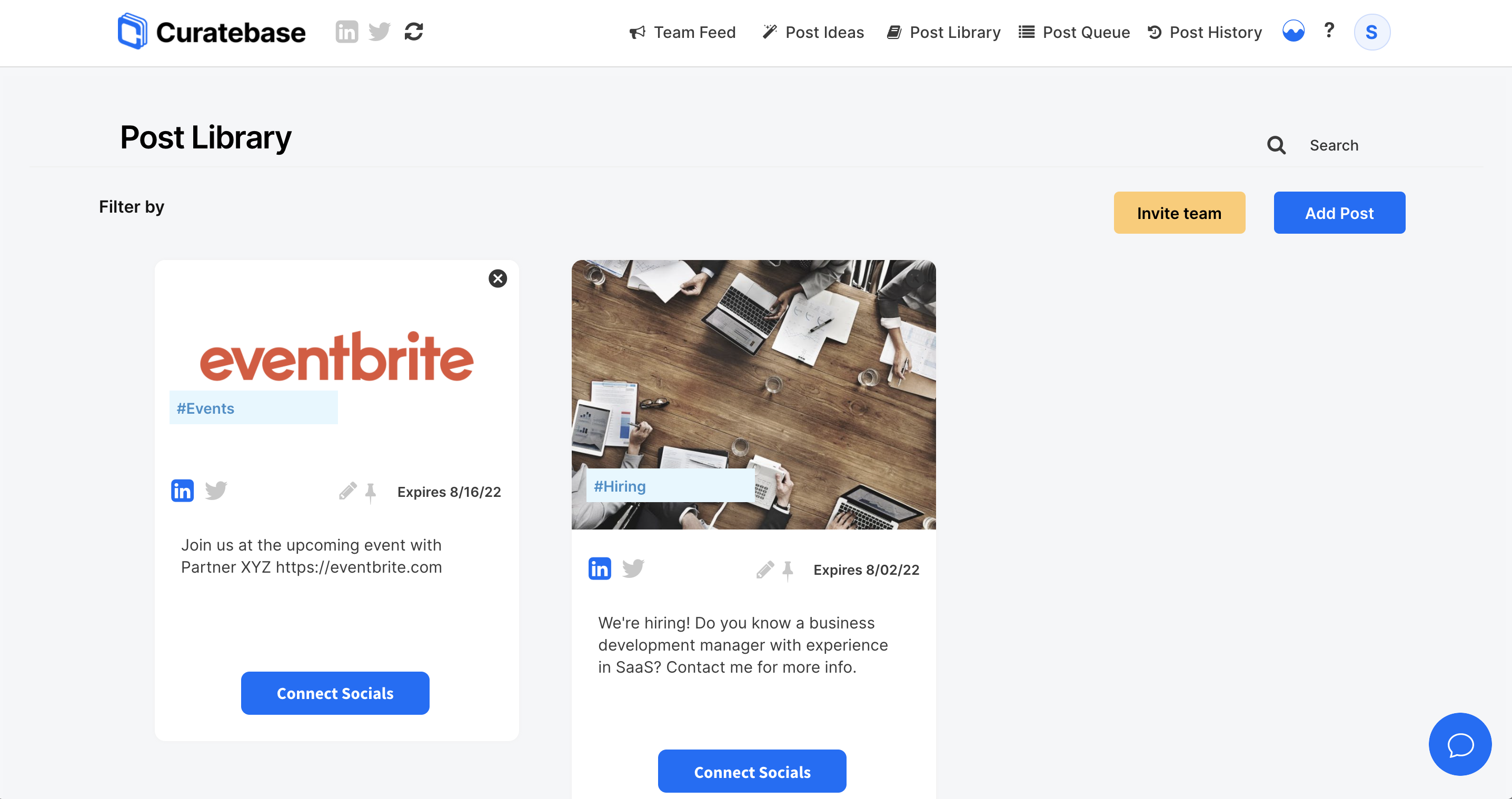The height and width of the screenshot is (799, 1512).
Task: Click pencil icon on the Hiring post
Action: (765, 569)
